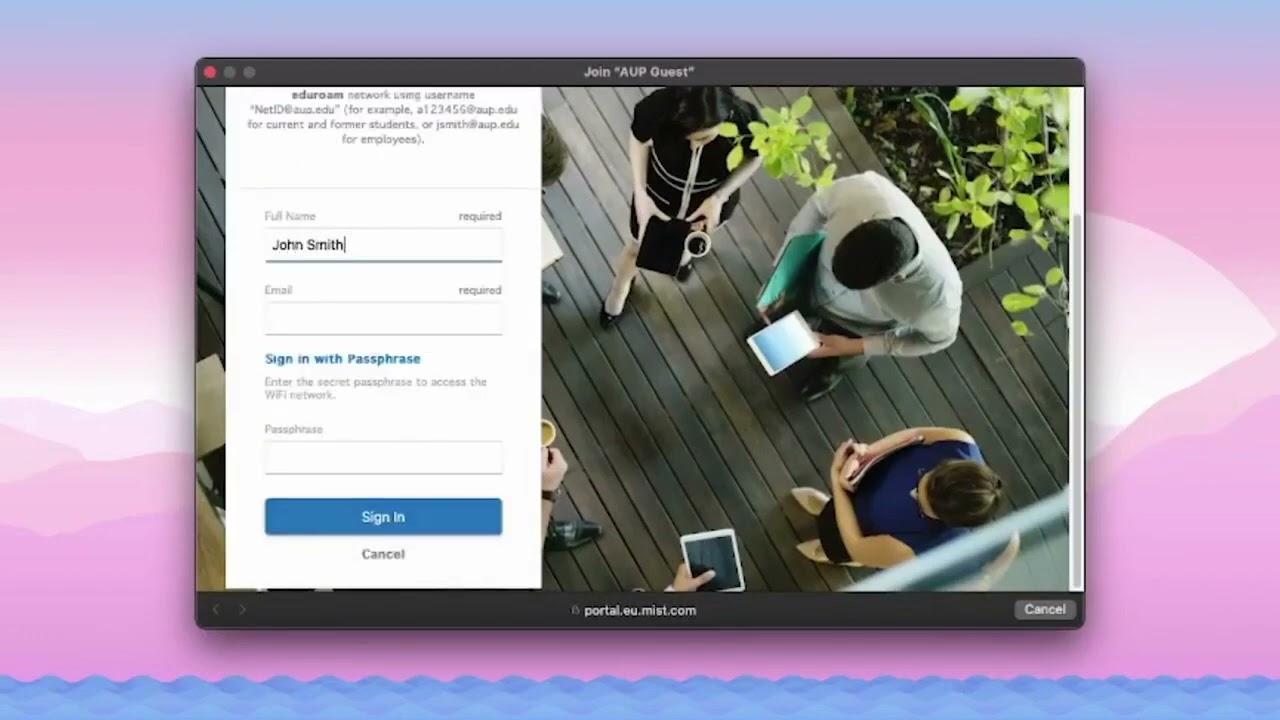Click the grayed zoom window dot

[x=249, y=72]
